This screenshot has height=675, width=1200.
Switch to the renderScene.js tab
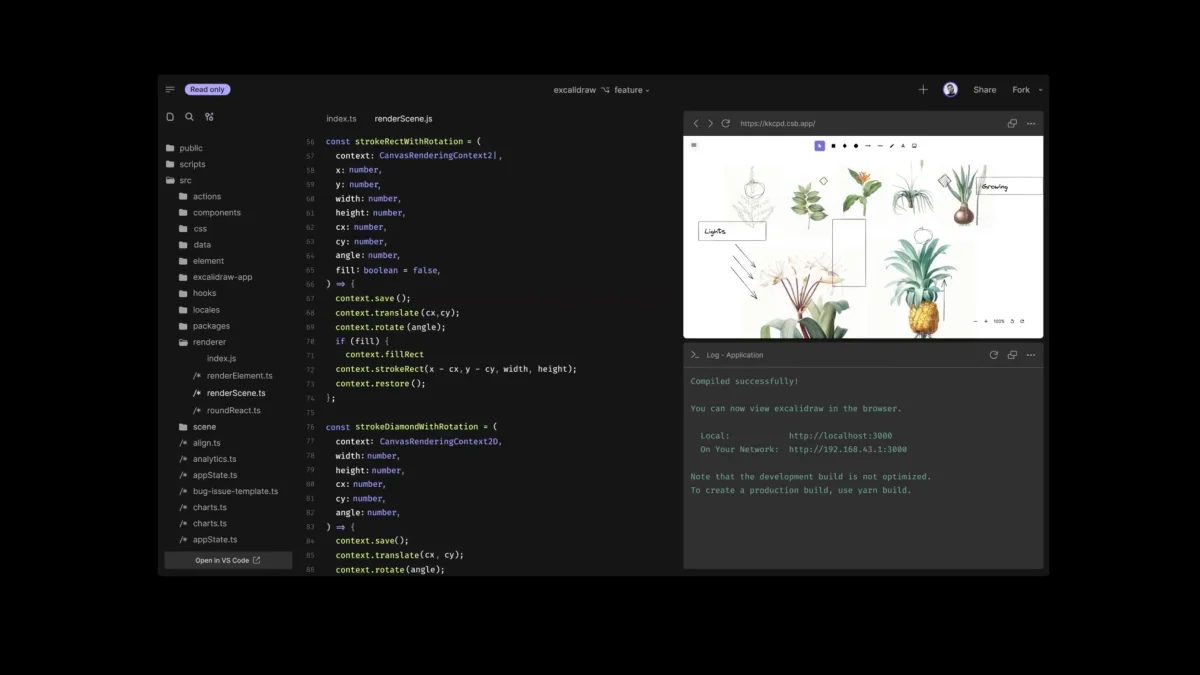[x=403, y=118]
